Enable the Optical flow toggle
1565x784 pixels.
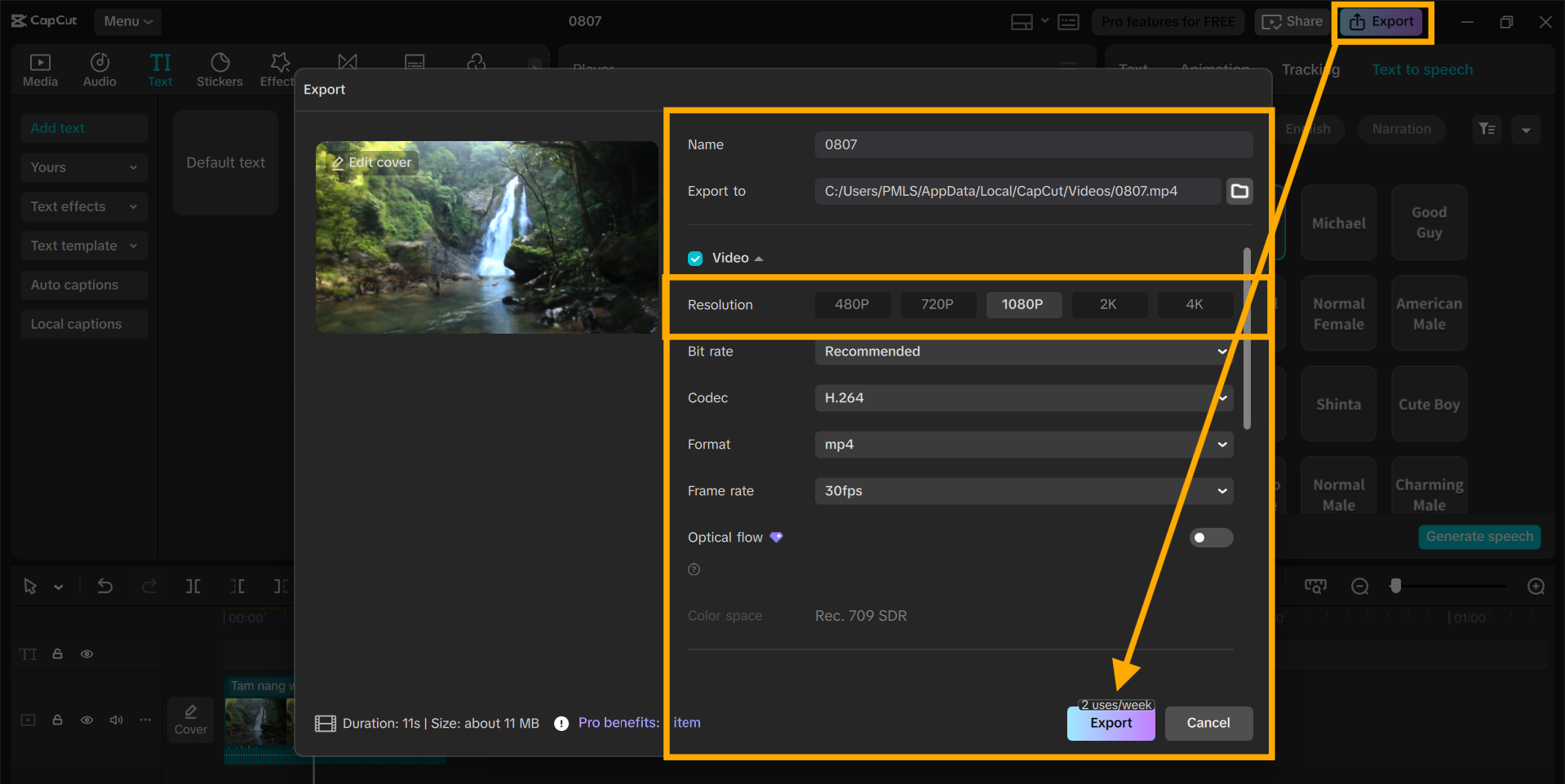point(1211,538)
